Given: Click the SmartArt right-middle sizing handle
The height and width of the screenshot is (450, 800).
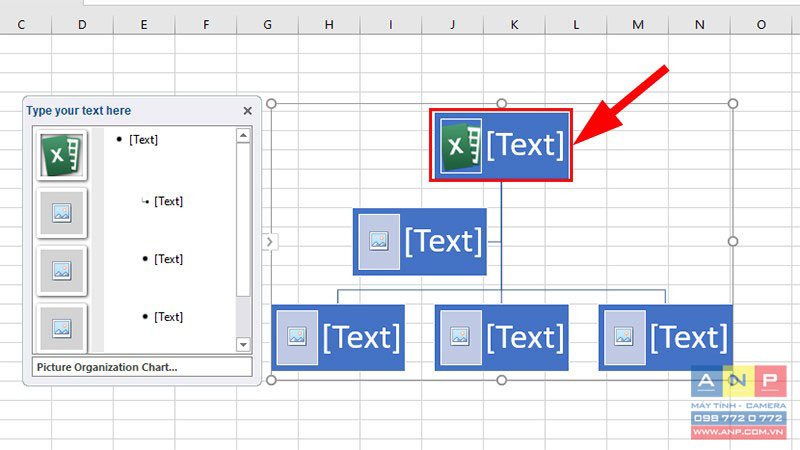Looking at the screenshot, I should (x=733, y=241).
